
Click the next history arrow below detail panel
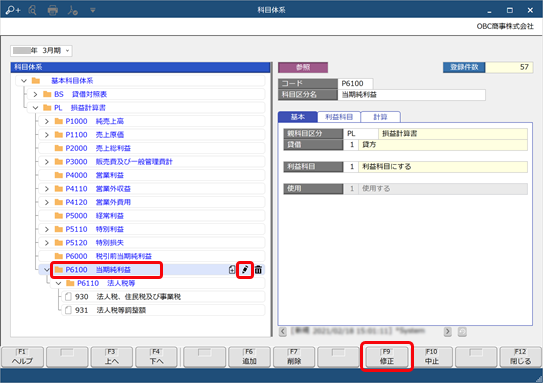pyautogui.click(x=448, y=332)
